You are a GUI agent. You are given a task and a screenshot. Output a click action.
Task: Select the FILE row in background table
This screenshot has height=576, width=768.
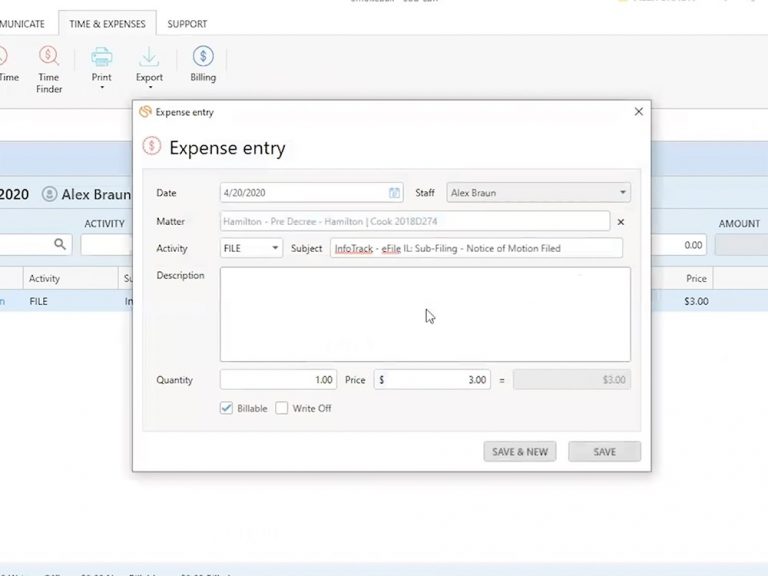(x=66, y=301)
